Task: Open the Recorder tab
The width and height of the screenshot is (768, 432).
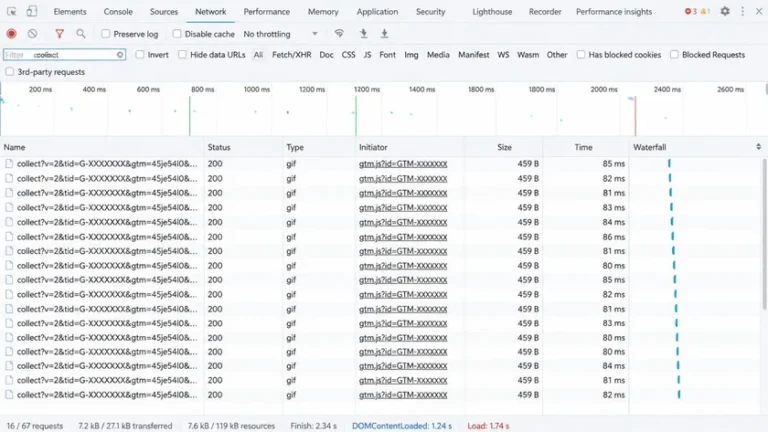Action: [x=545, y=11]
